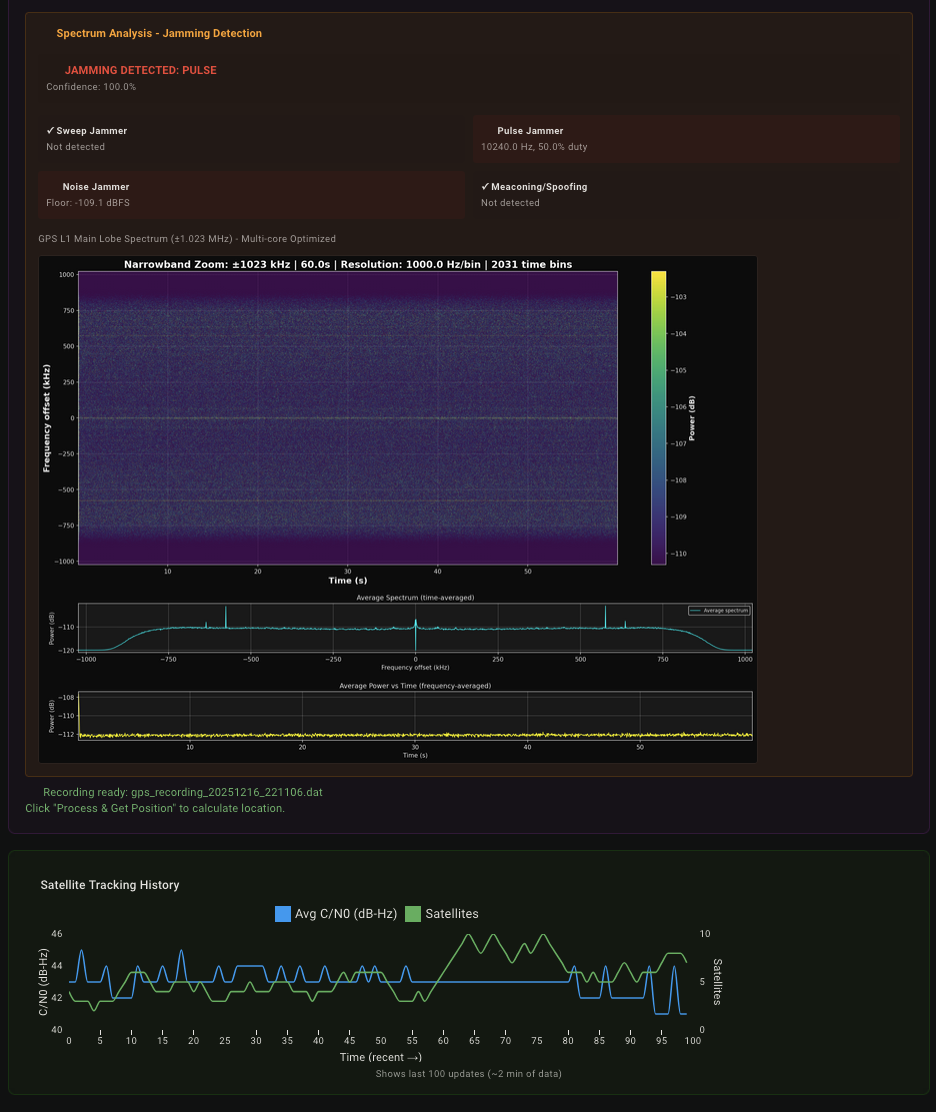936x1112 pixels.
Task: Click the Sweep Jammer checkmark icon
Action: coord(50,130)
